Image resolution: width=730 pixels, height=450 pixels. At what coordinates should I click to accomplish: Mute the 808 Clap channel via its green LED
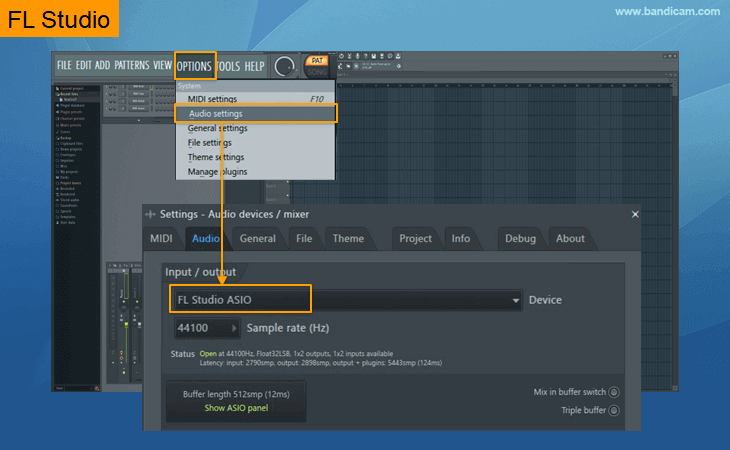coord(106,94)
